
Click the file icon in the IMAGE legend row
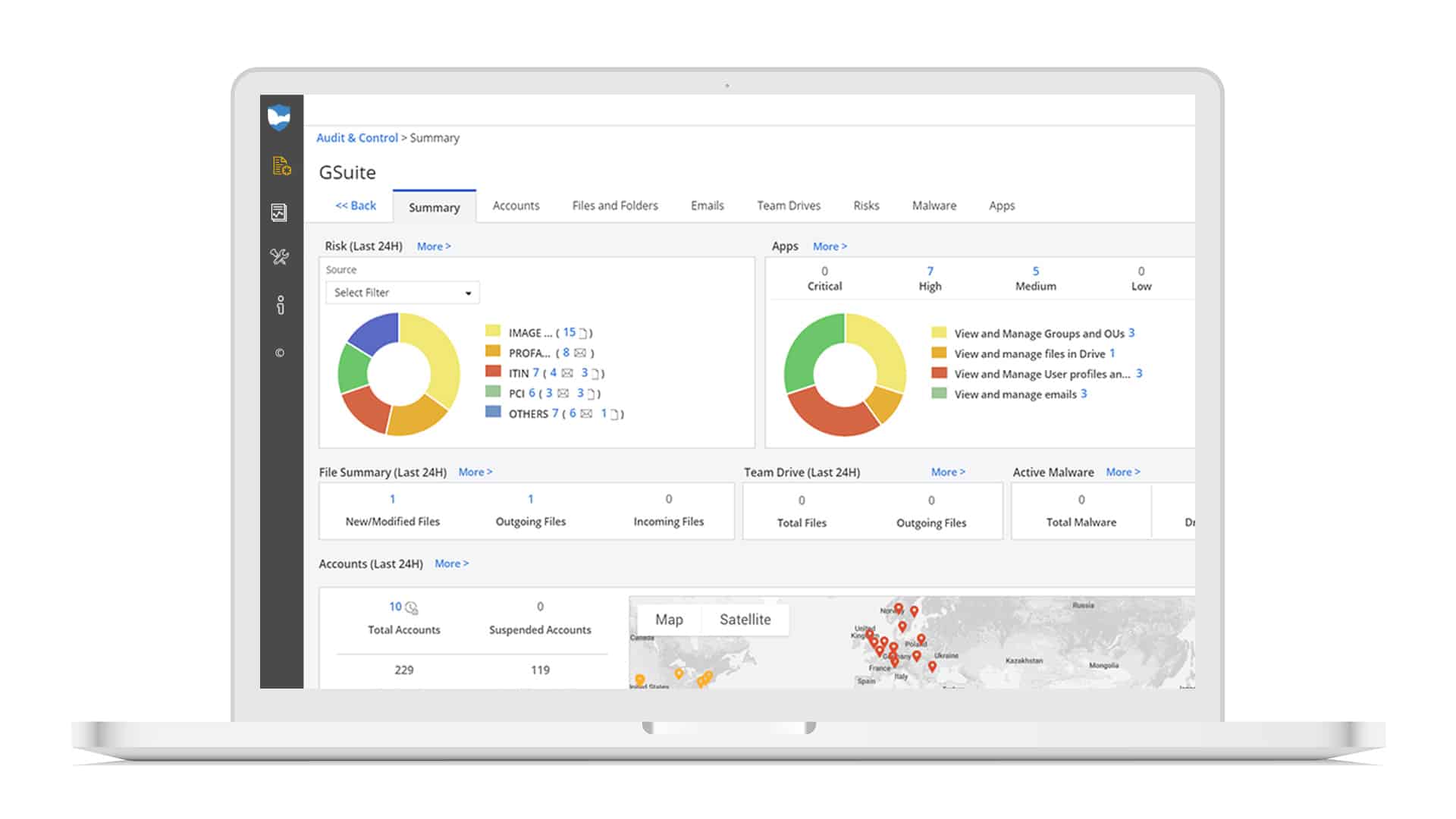(x=583, y=333)
